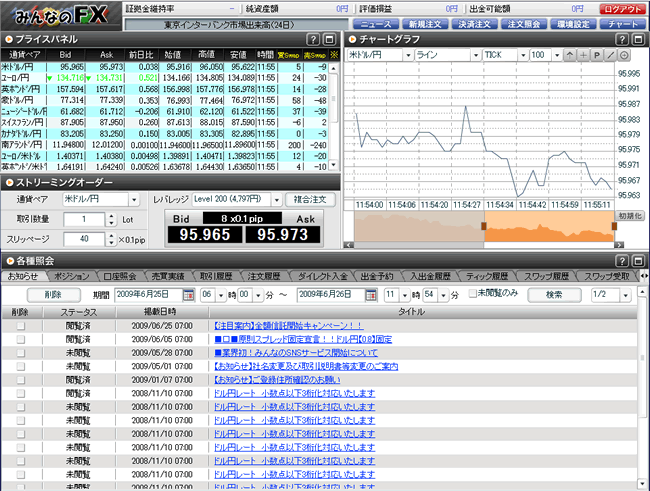Switch to the ダイレクト入金 tab

click(x=322, y=276)
